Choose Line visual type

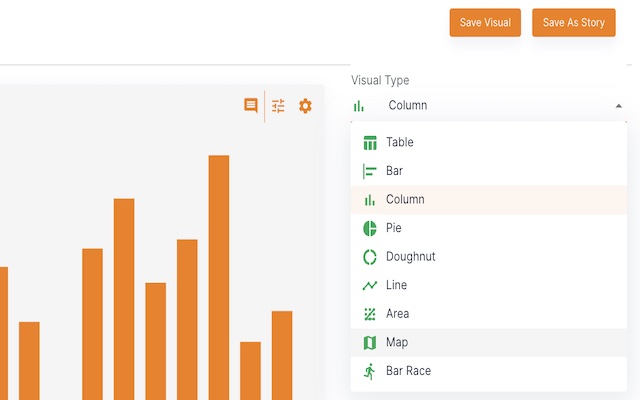point(489,285)
